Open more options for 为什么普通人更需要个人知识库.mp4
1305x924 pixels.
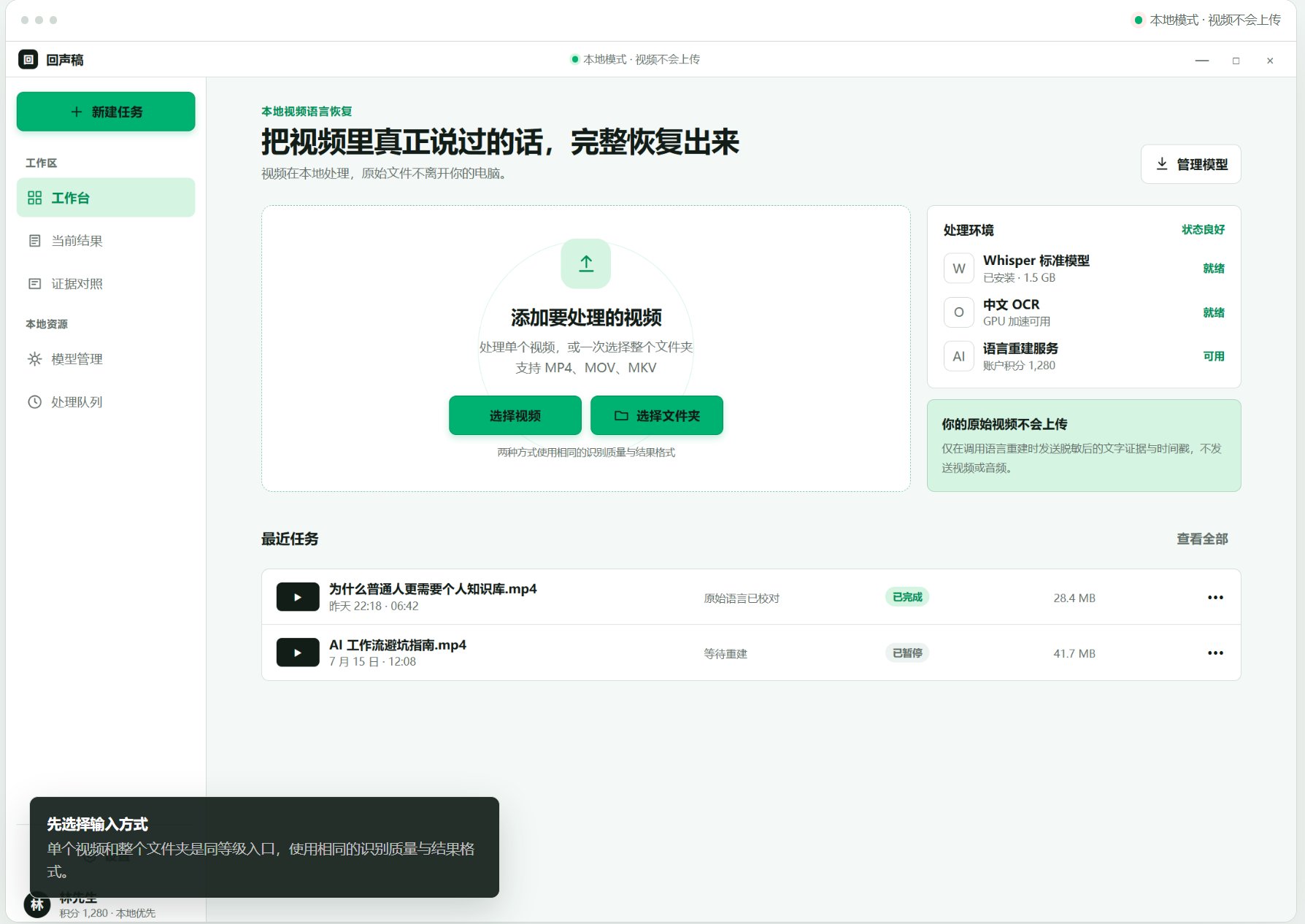click(1215, 597)
